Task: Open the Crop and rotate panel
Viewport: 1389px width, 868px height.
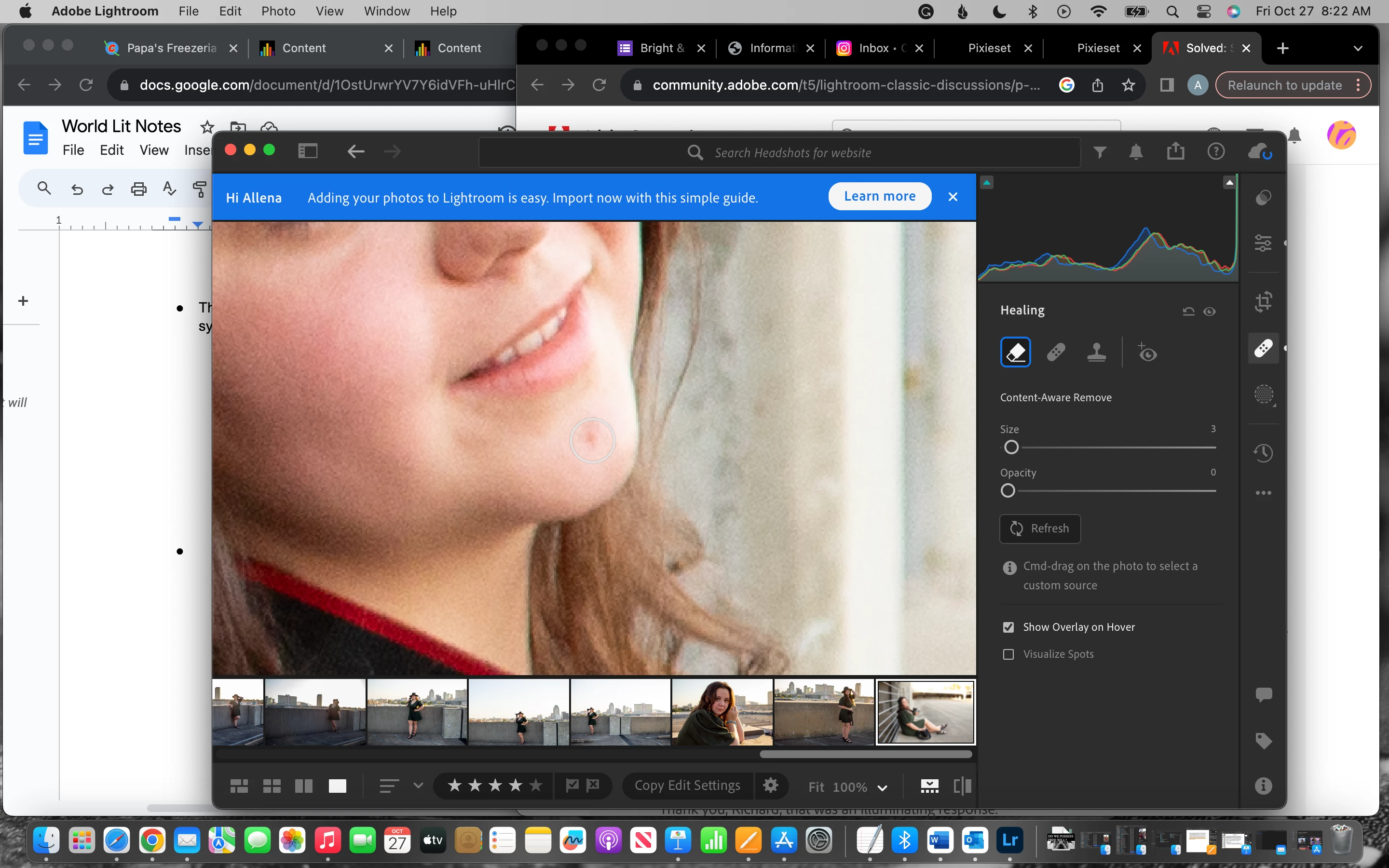Action: (1263, 301)
